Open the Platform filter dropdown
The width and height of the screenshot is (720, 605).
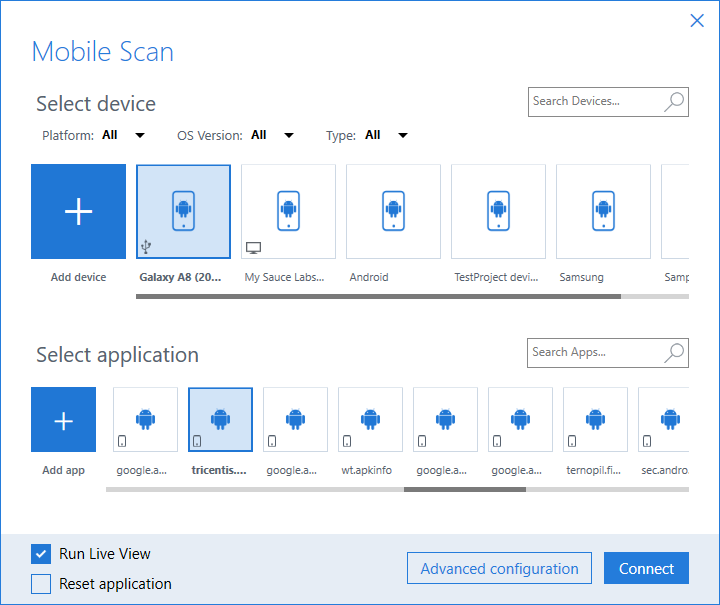(x=139, y=135)
